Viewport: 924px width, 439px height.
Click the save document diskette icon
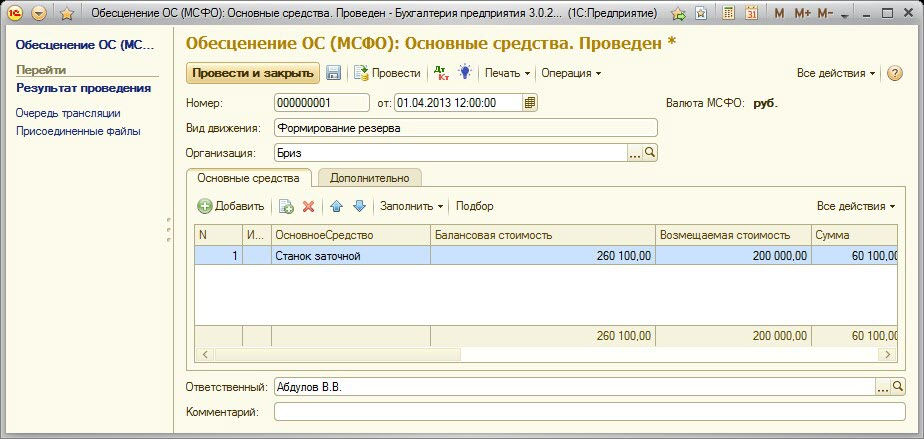pyautogui.click(x=334, y=73)
